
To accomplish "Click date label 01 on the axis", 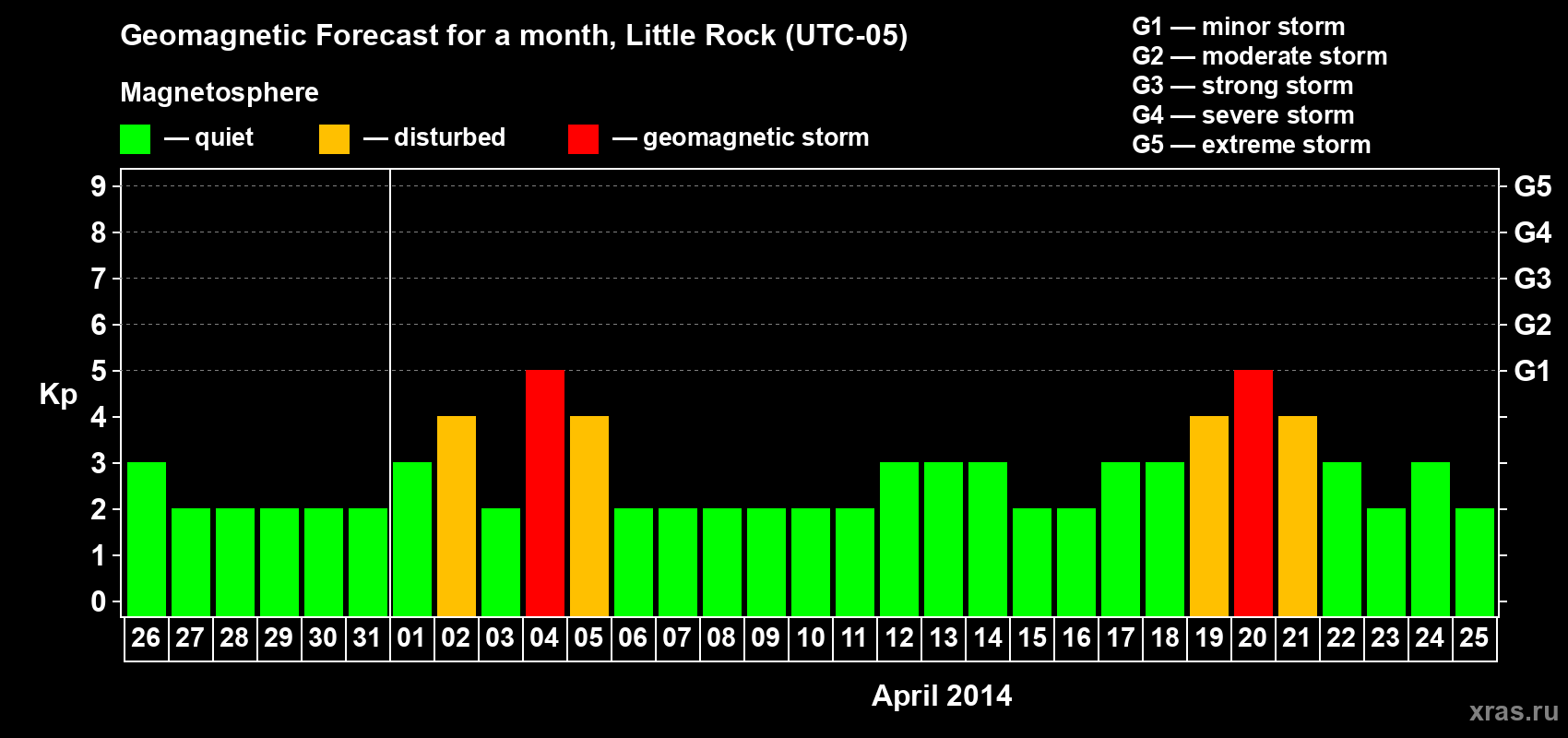I will (x=411, y=637).
